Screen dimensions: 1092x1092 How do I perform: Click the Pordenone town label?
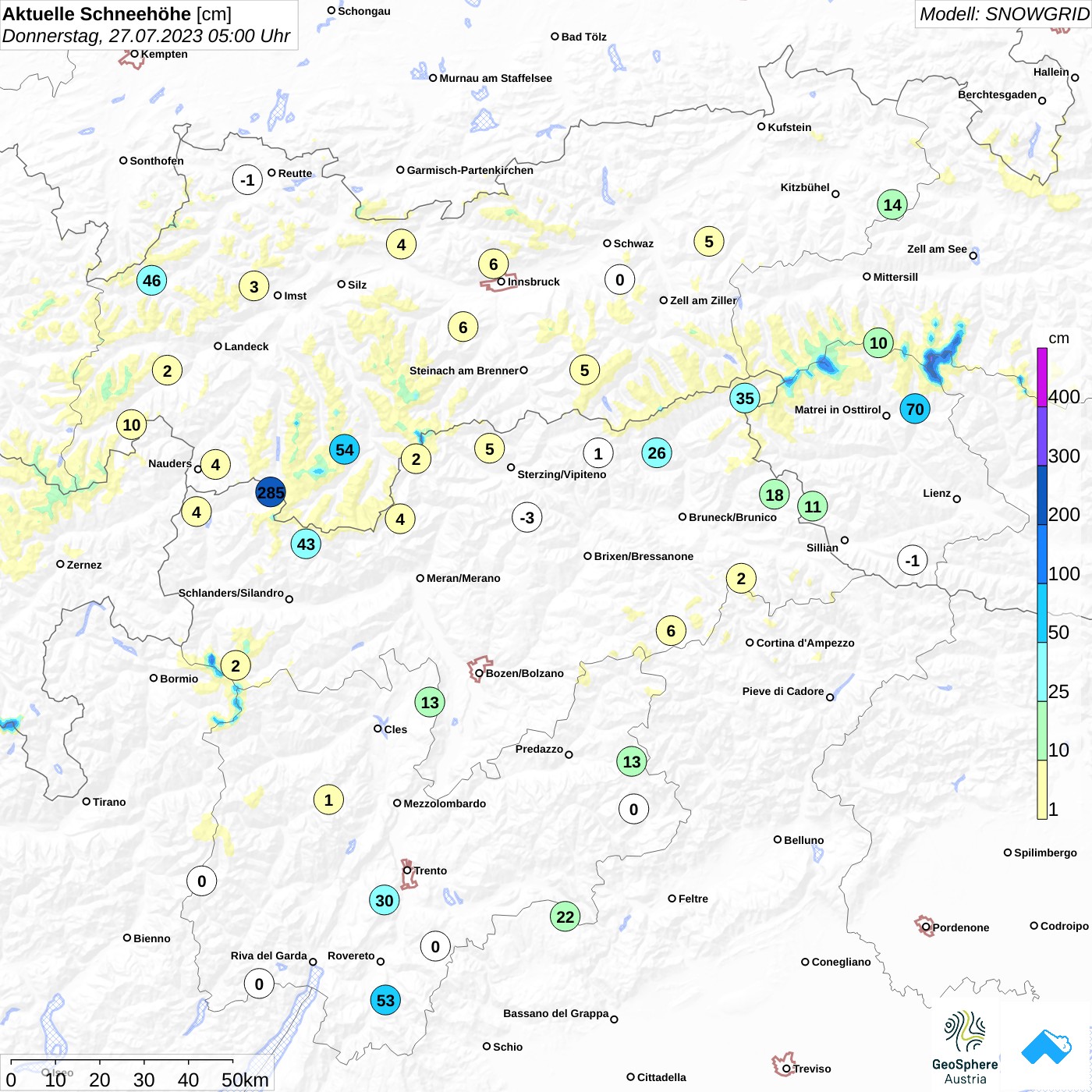[x=961, y=927]
